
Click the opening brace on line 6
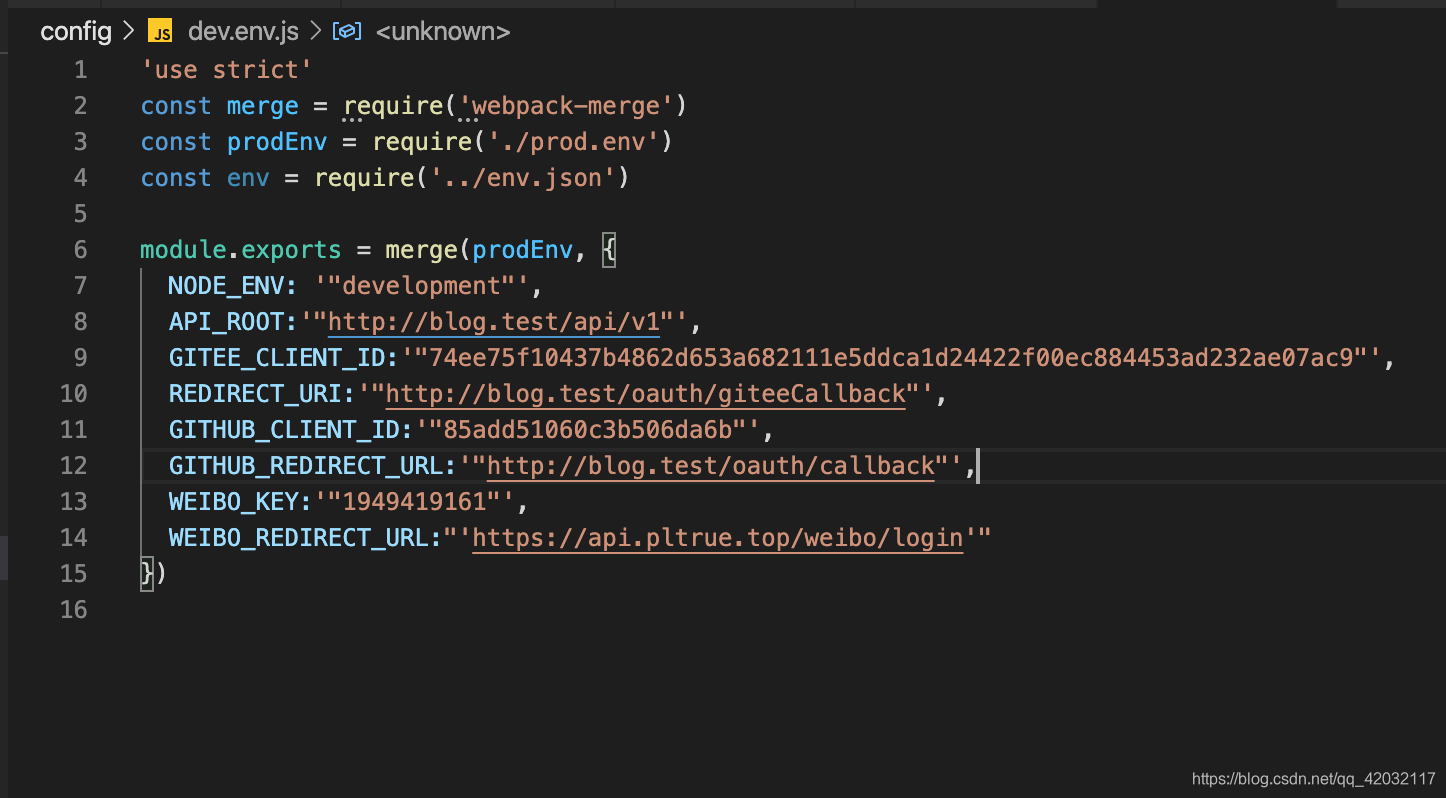(x=610, y=250)
